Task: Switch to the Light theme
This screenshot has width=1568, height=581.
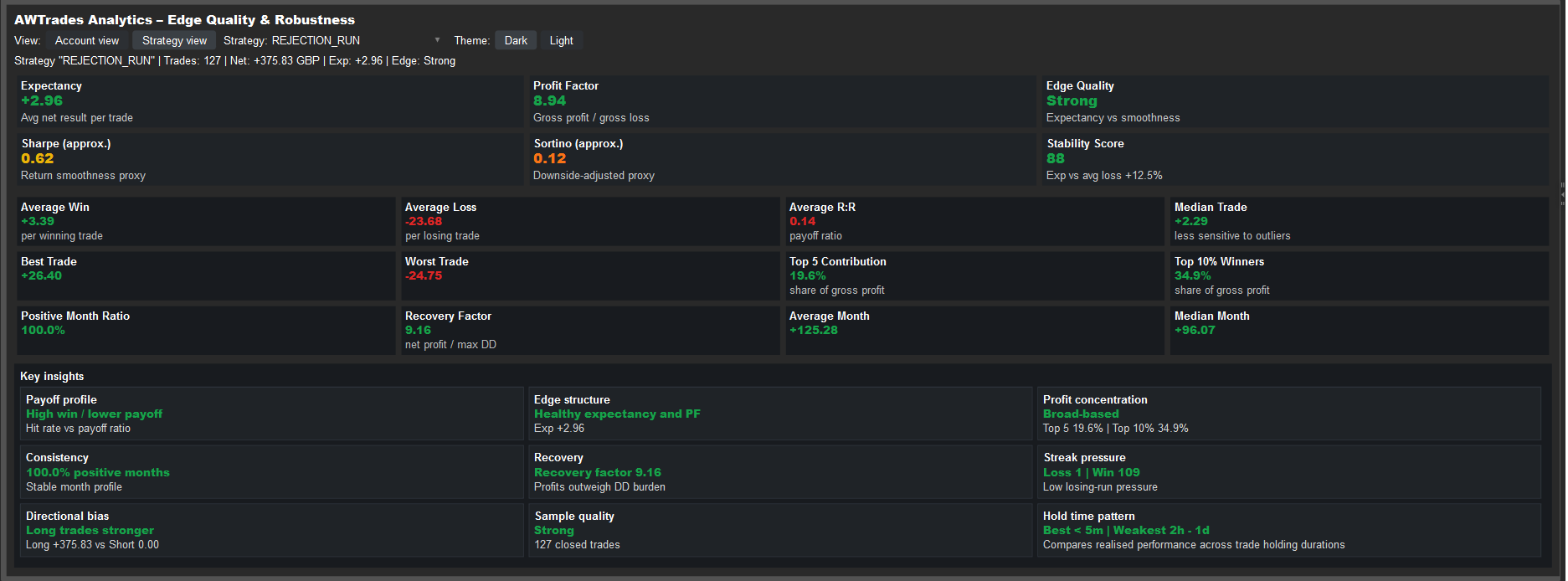Action: pos(561,40)
